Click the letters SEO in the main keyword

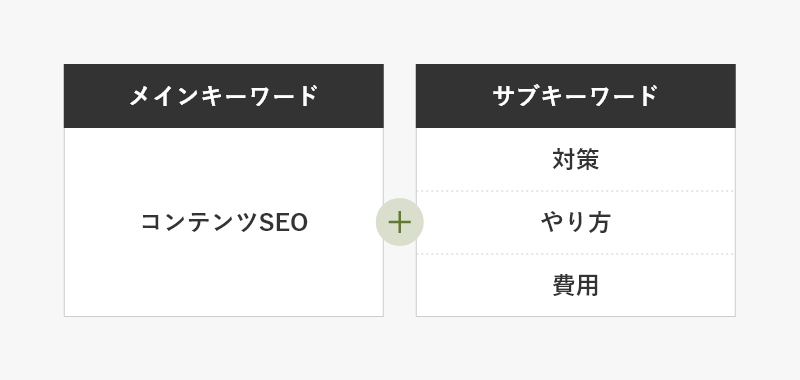coord(284,223)
